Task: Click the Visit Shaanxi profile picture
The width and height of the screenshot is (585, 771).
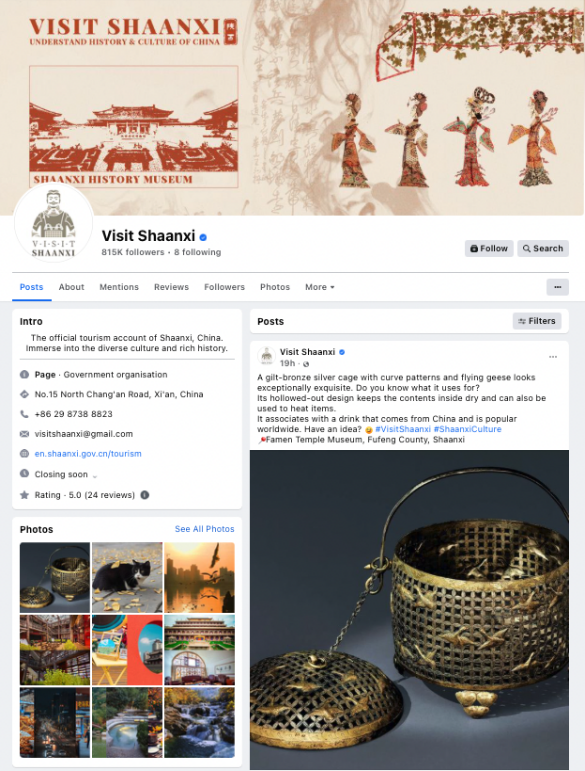Action: coord(54,224)
